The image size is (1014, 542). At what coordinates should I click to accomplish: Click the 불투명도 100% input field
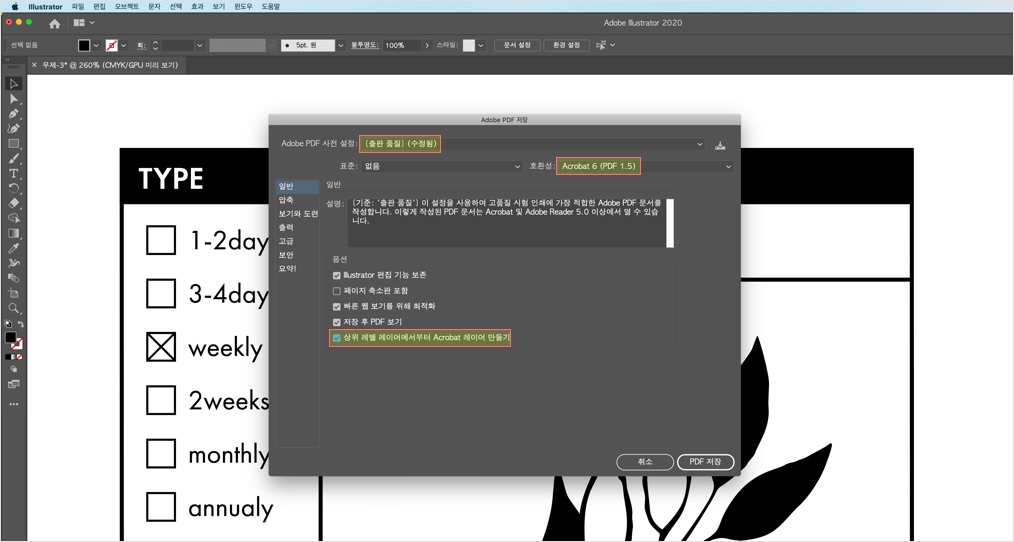402,45
